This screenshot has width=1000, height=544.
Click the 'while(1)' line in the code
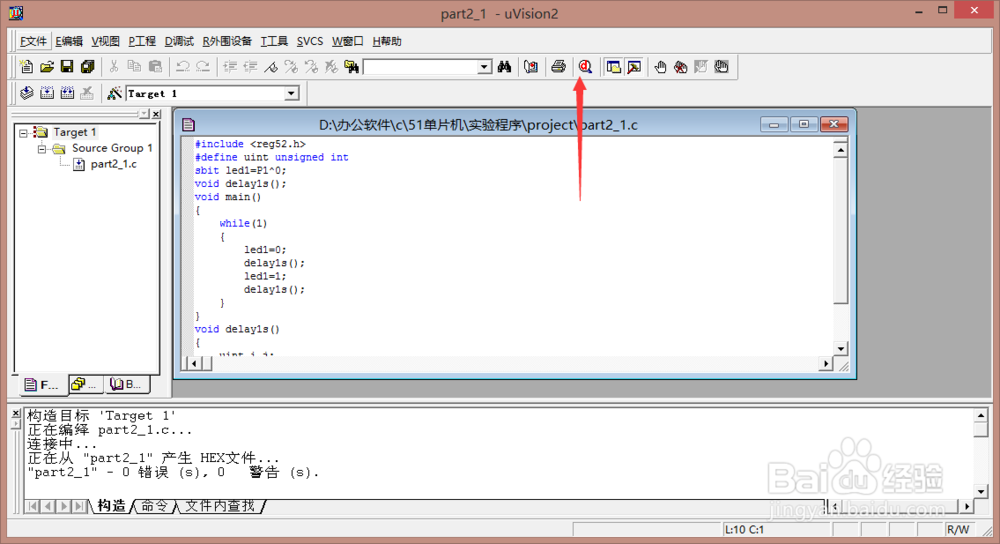[x=243, y=223]
